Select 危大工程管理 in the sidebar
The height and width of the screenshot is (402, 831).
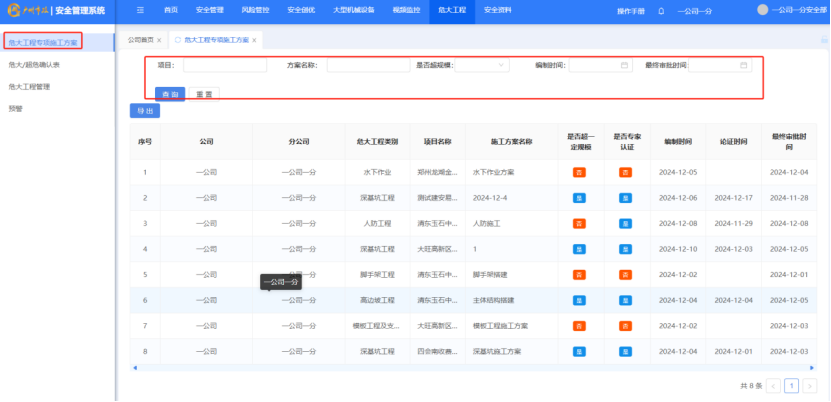30,87
